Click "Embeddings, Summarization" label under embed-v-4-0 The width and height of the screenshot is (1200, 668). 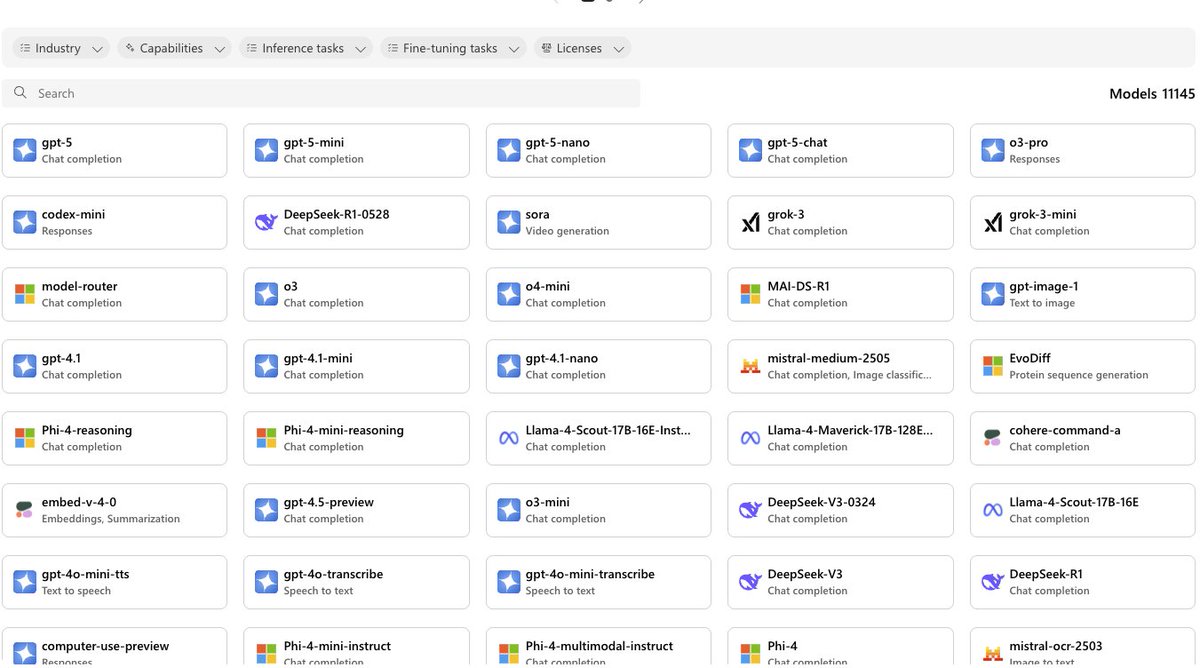click(x=111, y=519)
